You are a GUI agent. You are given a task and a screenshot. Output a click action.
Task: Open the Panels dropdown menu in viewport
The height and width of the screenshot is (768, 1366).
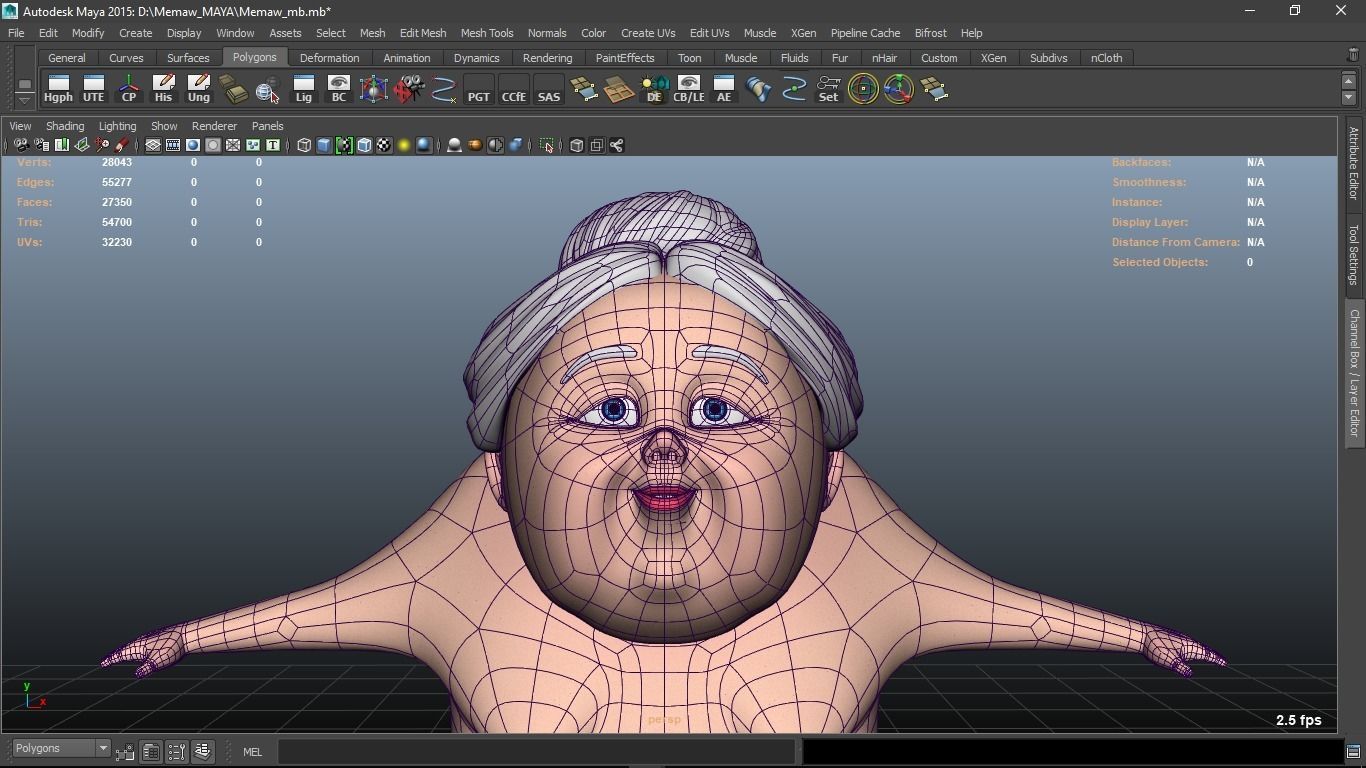pos(267,126)
